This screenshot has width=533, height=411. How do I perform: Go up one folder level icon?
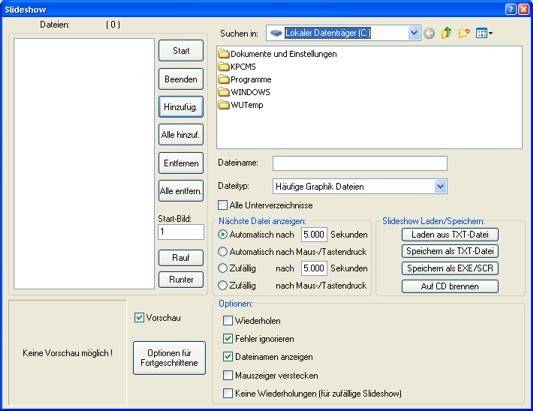[446, 33]
